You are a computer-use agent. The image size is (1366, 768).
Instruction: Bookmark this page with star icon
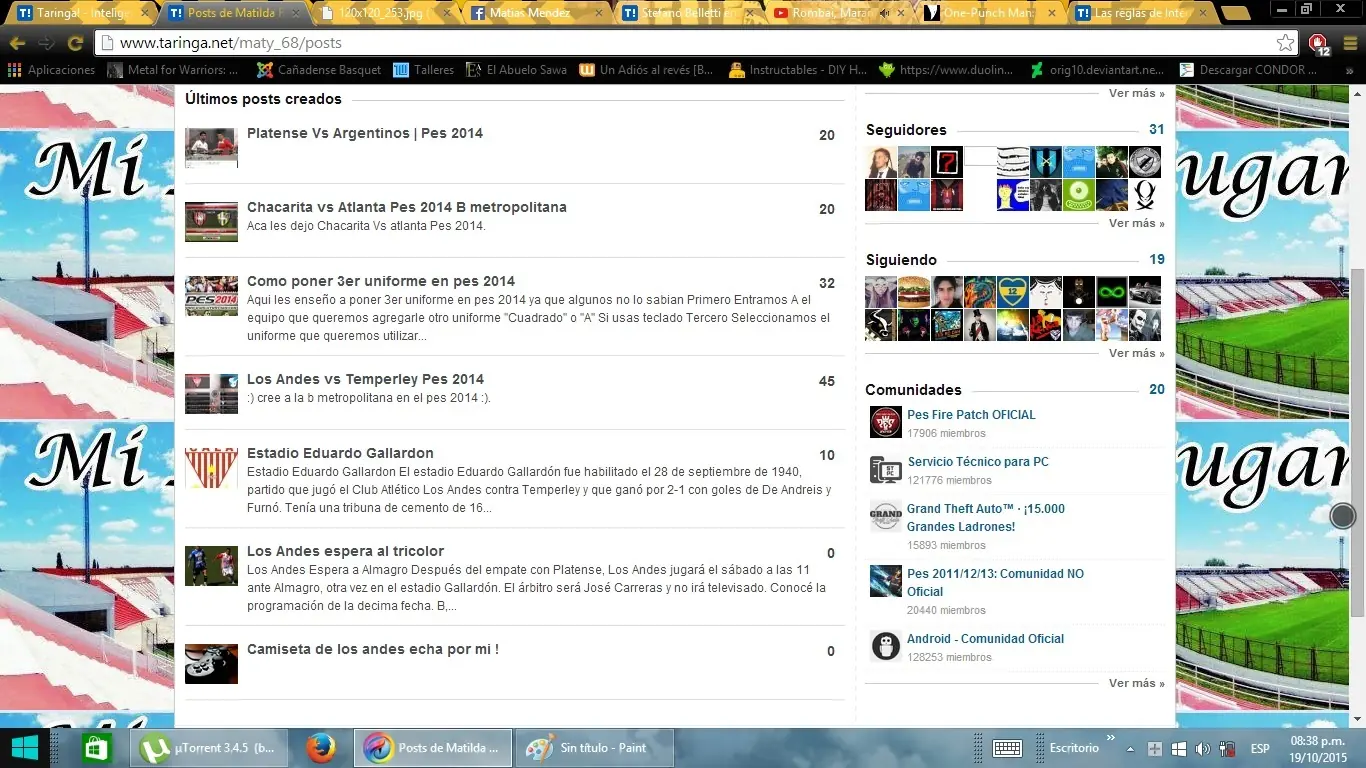1285,43
